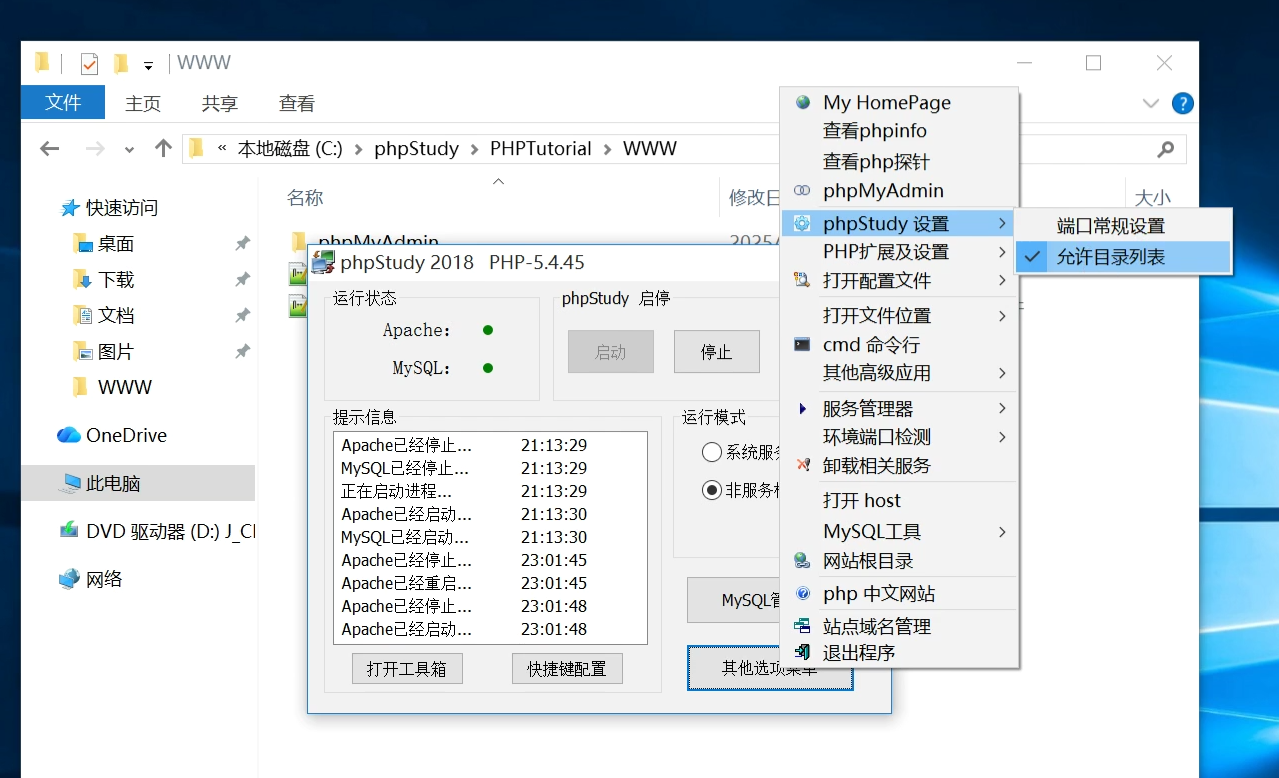Screen dimensions: 1279x778
Task: Click the 其他选项菜单 button
Action: (x=770, y=668)
